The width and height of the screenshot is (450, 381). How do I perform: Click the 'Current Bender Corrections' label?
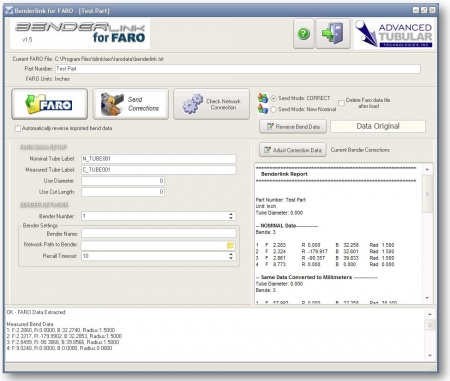point(360,150)
